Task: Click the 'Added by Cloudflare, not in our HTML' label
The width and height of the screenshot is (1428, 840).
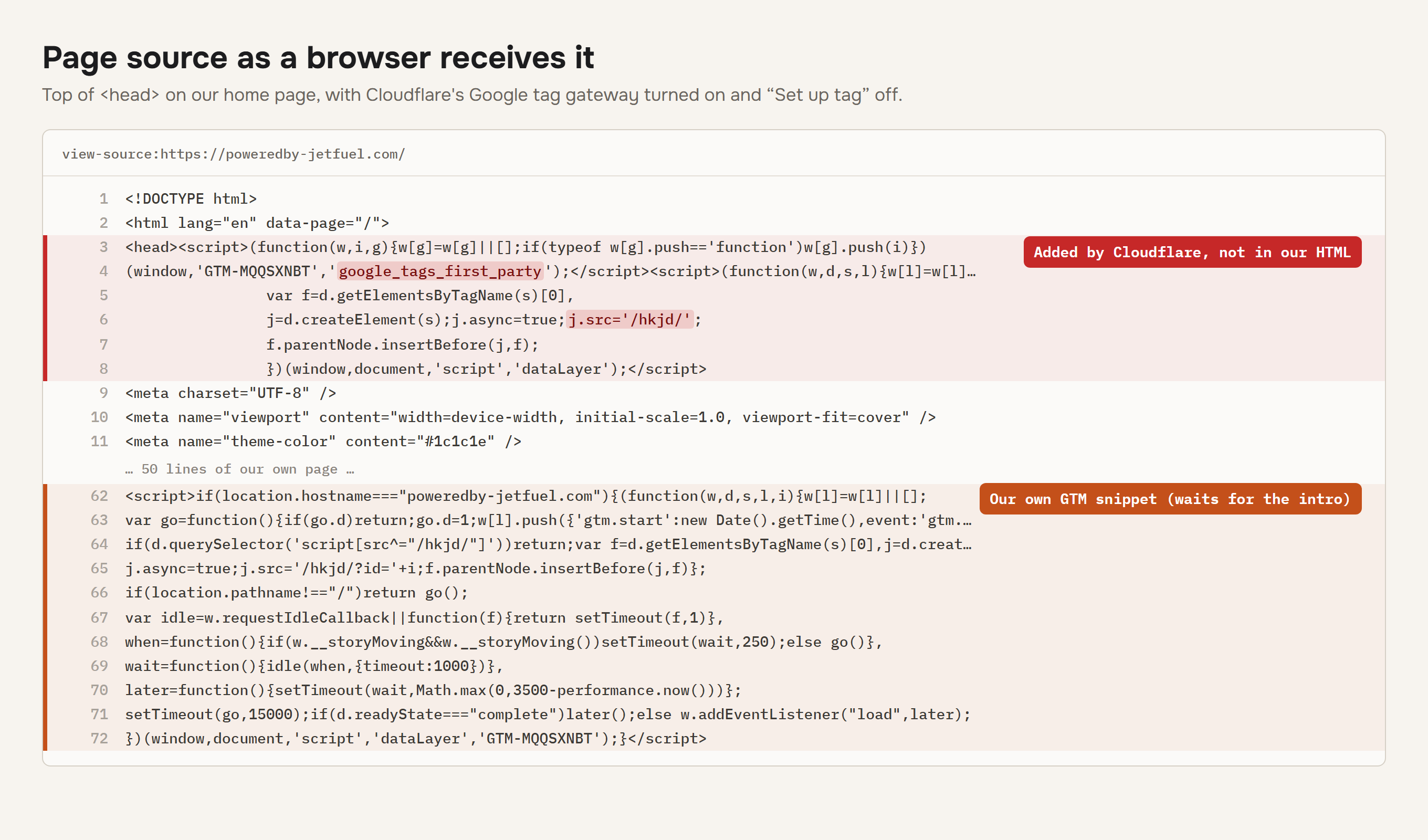Action: tap(1192, 252)
